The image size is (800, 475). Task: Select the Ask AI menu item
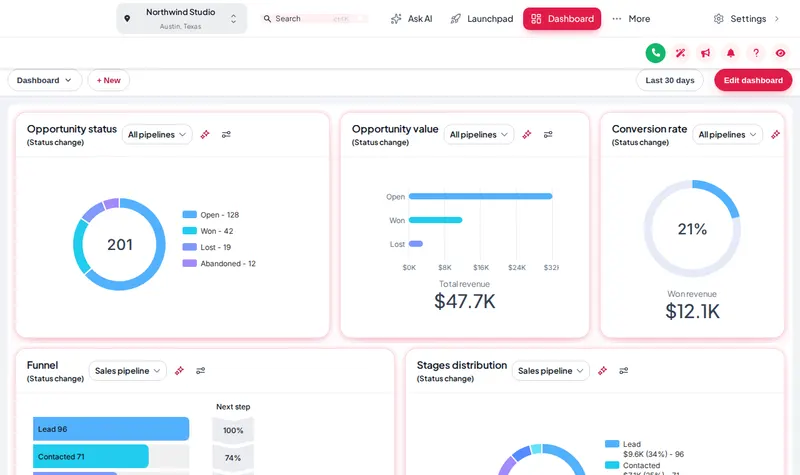coord(411,19)
